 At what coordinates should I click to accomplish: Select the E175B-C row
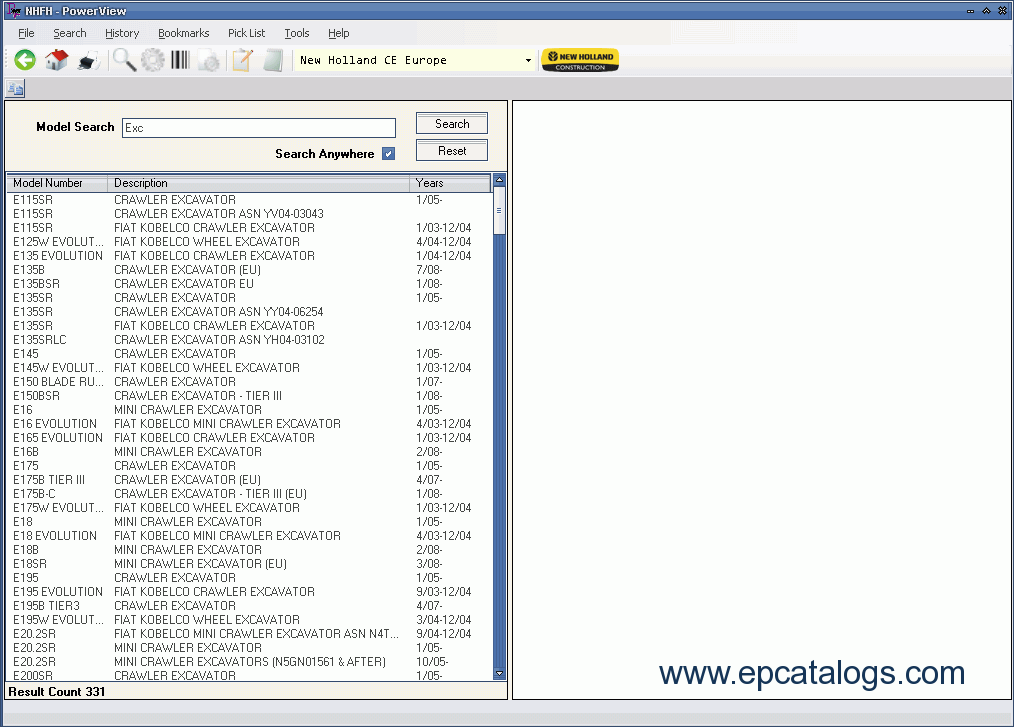coord(249,494)
